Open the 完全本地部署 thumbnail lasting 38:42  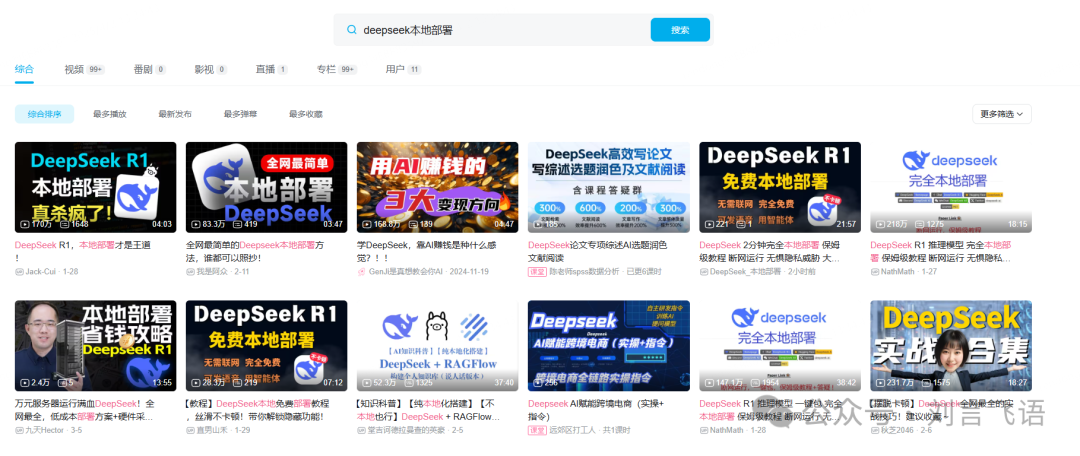pyautogui.click(x=780, y=346)
